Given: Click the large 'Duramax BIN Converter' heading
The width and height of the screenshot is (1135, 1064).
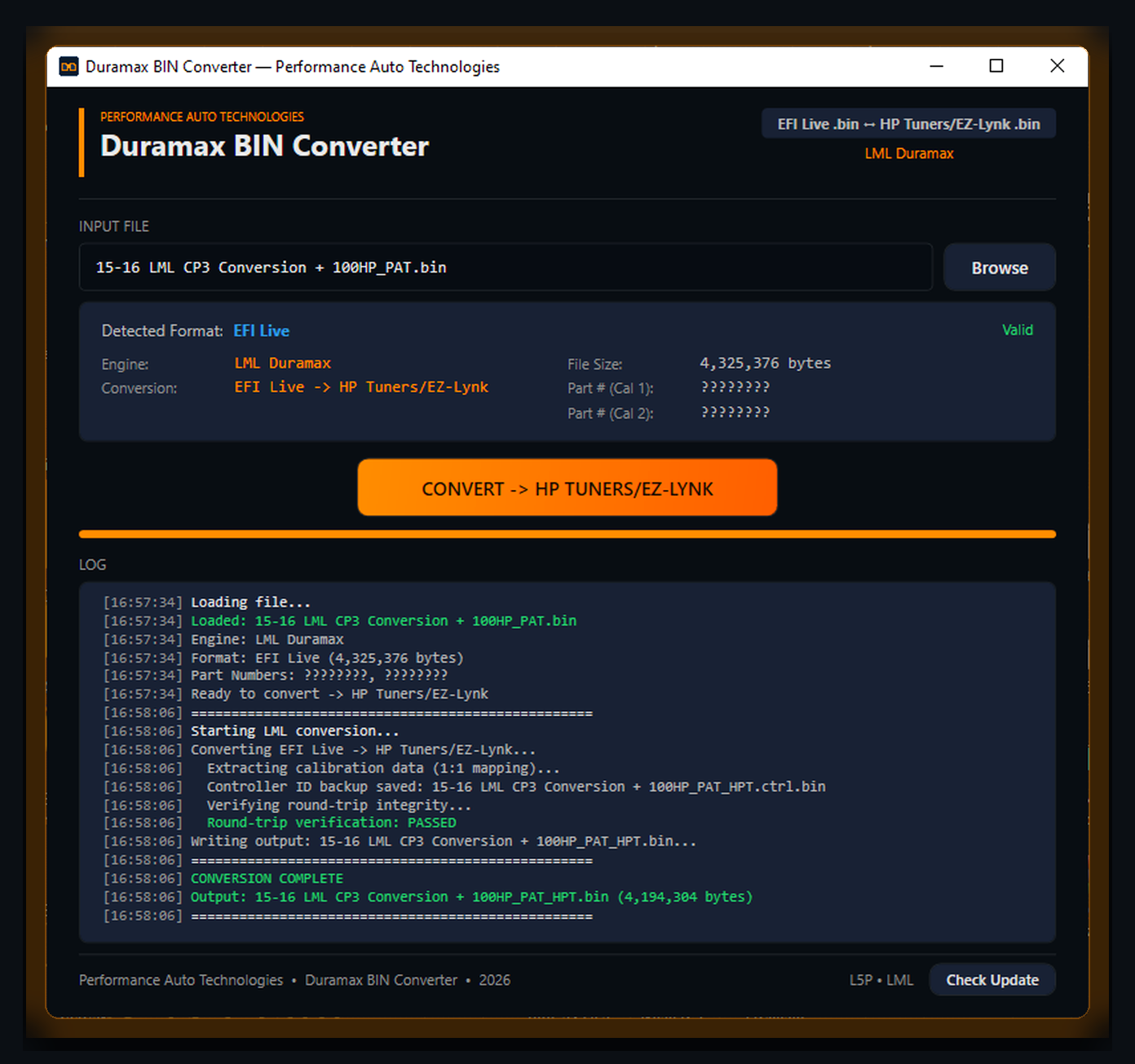Looking at the screenshot, I should pos(264,146).
